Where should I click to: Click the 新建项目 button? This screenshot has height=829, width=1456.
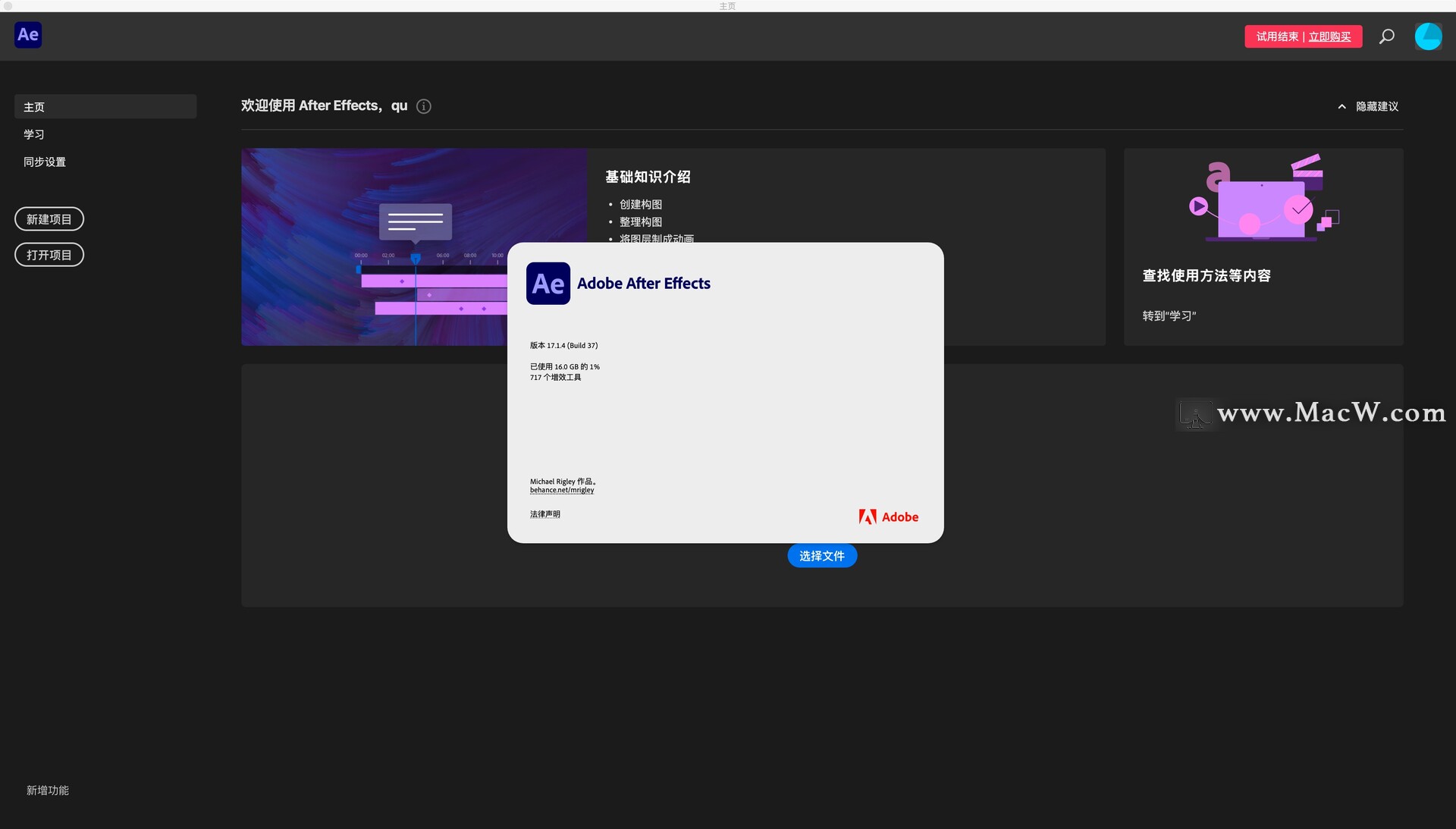pos(49,218)
